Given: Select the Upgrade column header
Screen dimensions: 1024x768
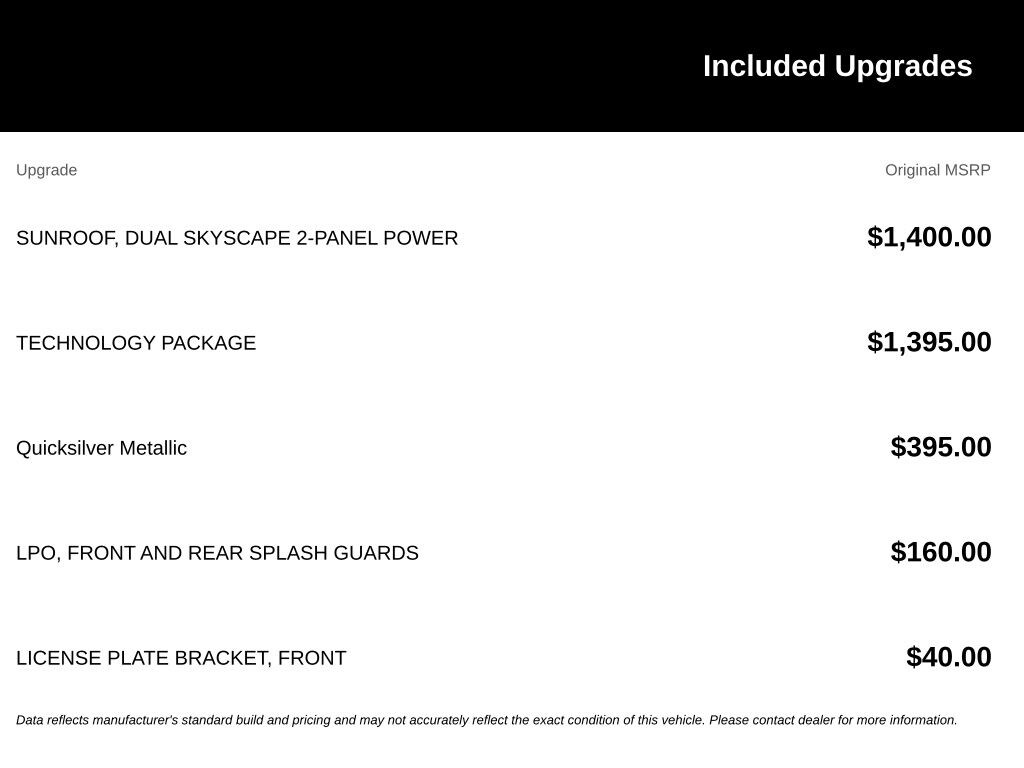Looking at the screenshot, I should (x=46, y=170).
